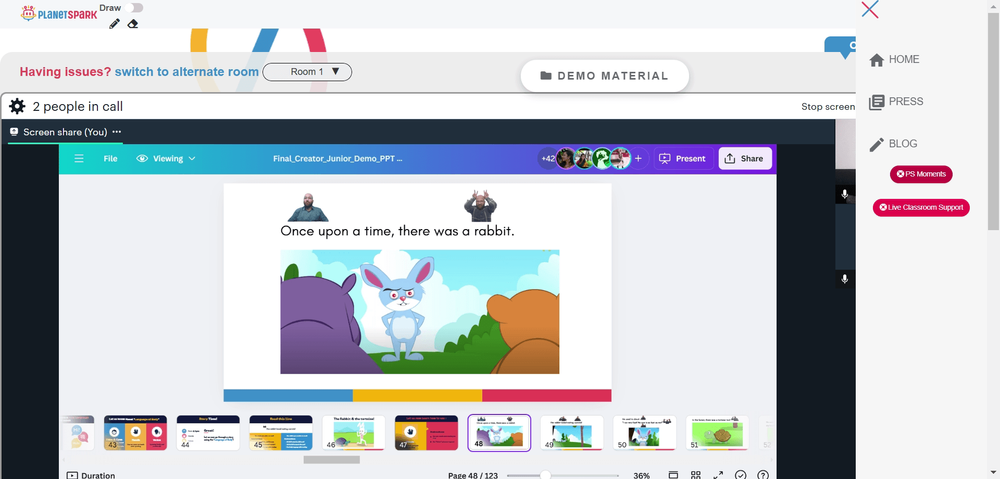
Task: Open grid view of all pages
Action: [696, 475]
